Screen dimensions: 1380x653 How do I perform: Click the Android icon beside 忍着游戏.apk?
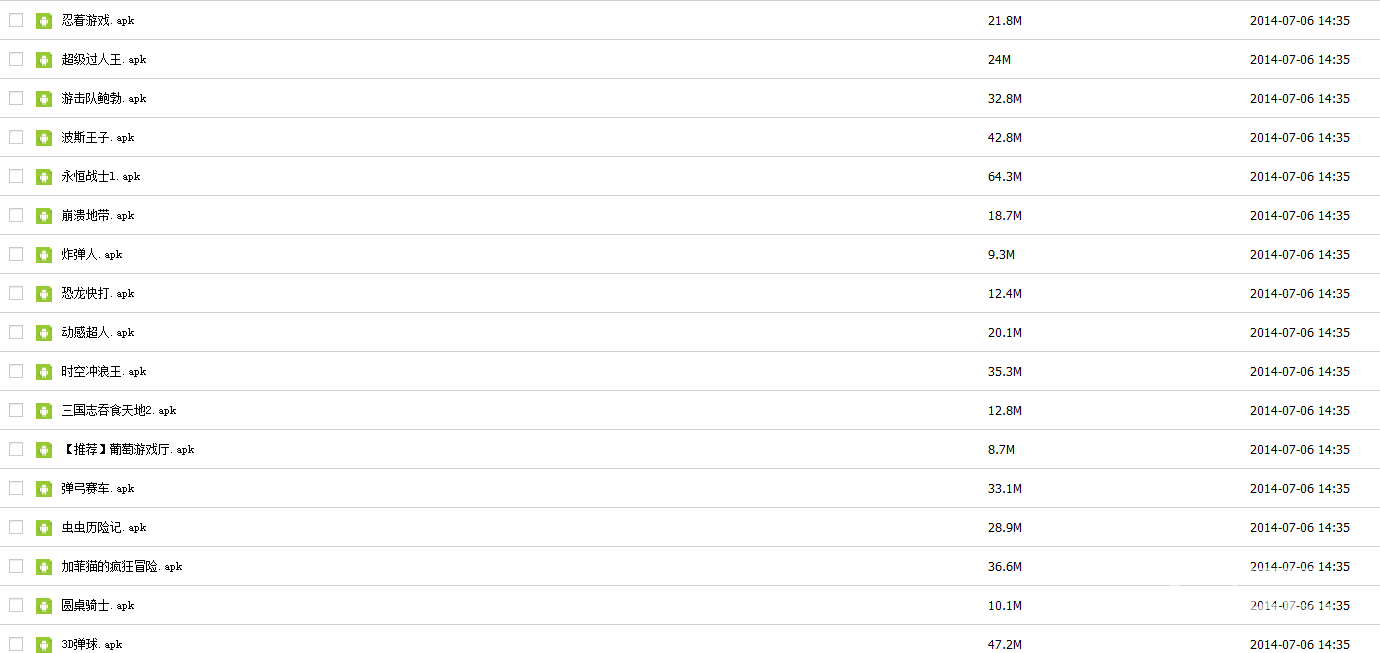44,21
